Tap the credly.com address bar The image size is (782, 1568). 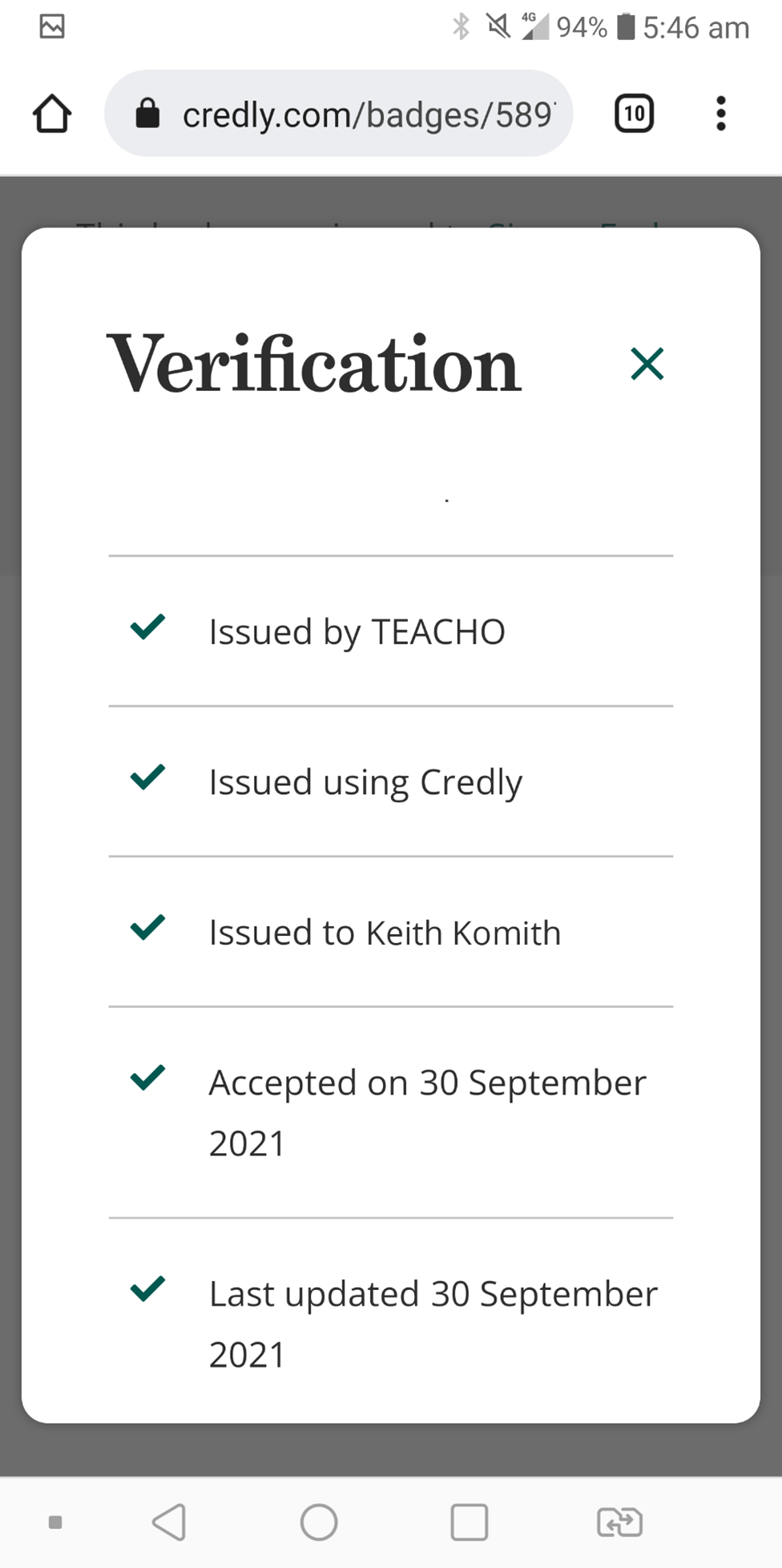click(x=338, y=113)
